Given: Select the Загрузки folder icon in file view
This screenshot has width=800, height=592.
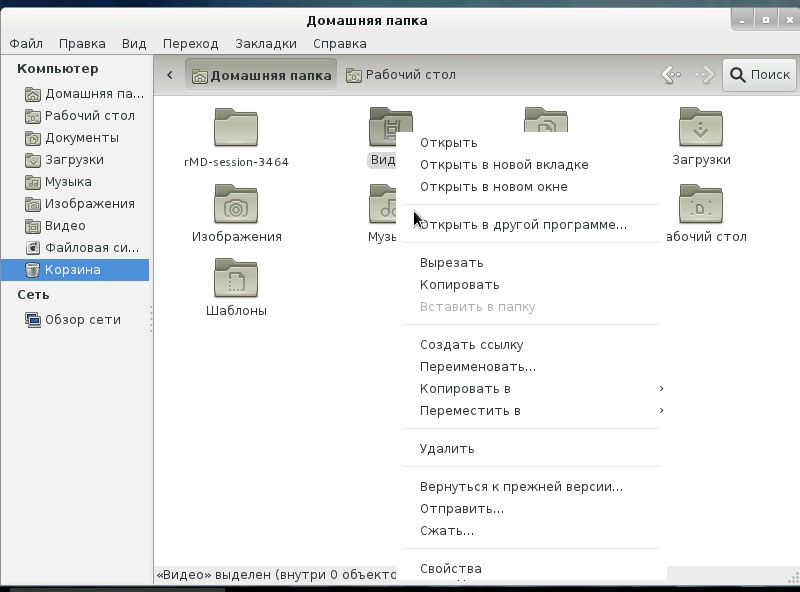Looking at the screenshot, I should point(701,127).
